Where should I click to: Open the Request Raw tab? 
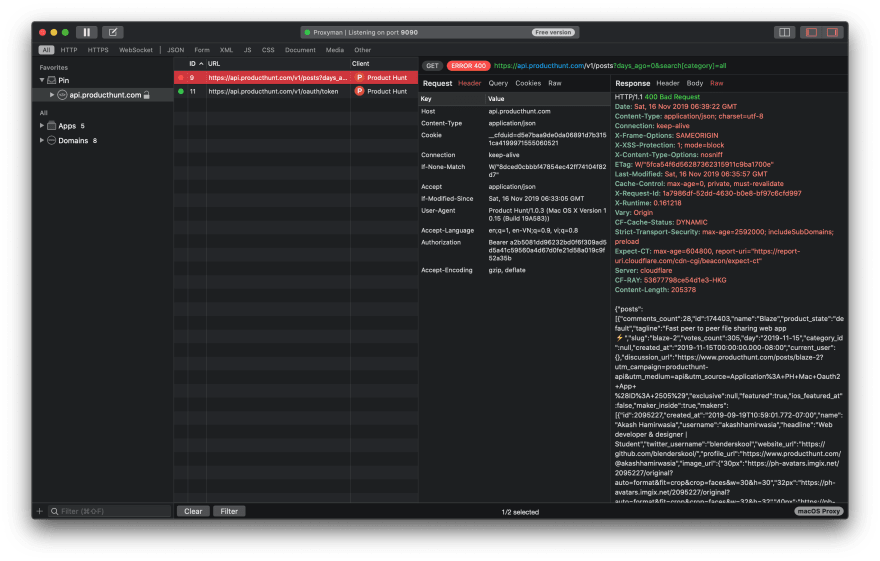[555, 83]
